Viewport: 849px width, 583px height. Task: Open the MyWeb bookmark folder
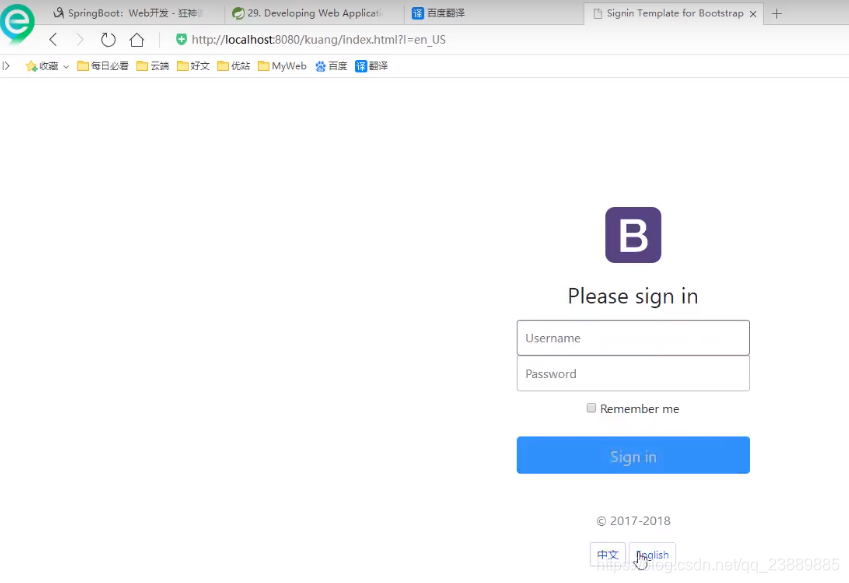coord(282,66)
